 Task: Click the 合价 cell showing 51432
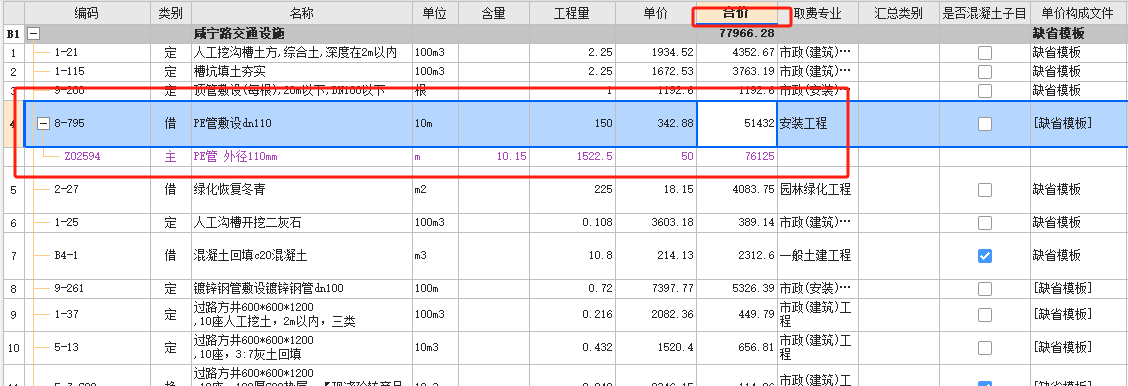[737, 124]
